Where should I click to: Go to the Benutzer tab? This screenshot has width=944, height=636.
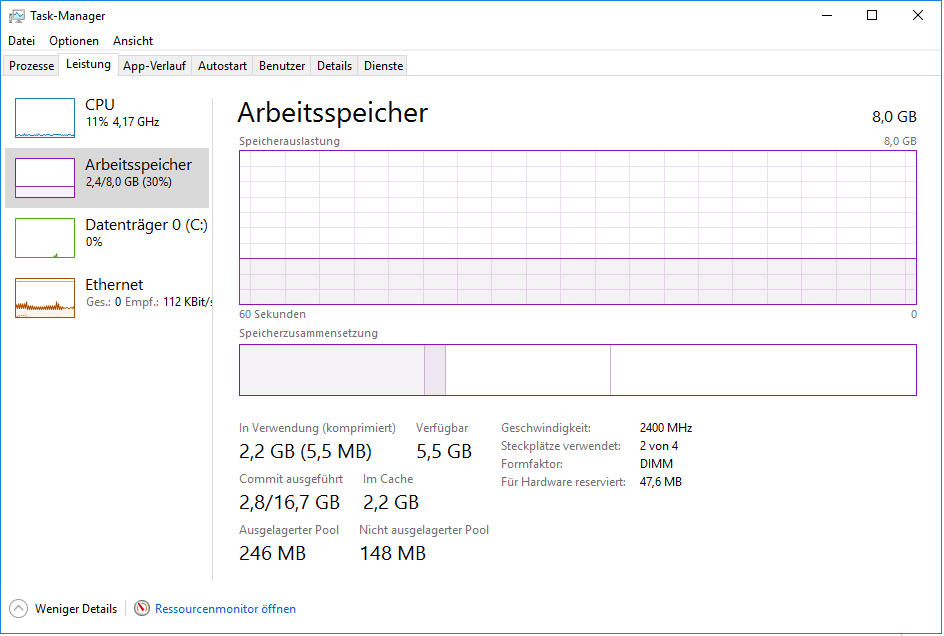(282, 66)
